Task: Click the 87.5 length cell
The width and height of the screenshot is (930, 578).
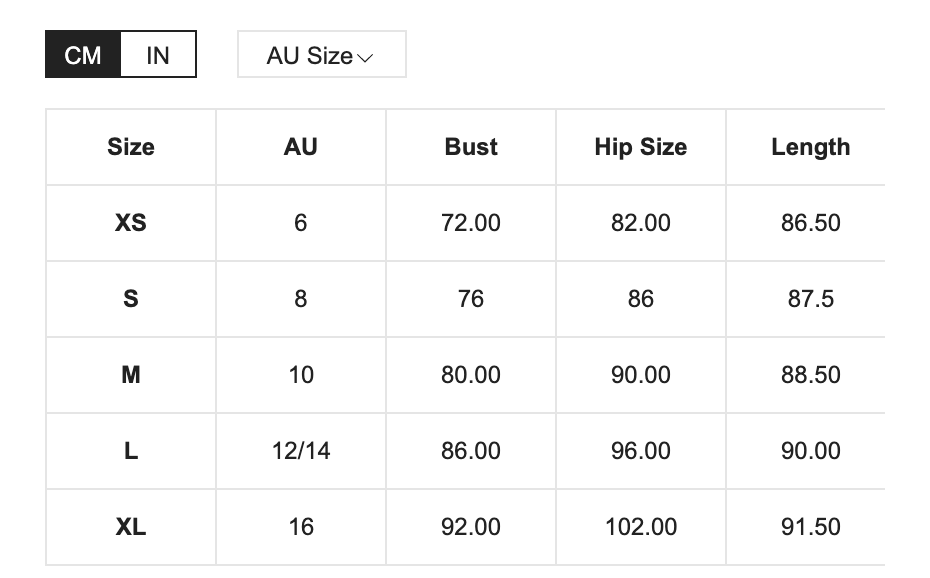Action: 810,299
